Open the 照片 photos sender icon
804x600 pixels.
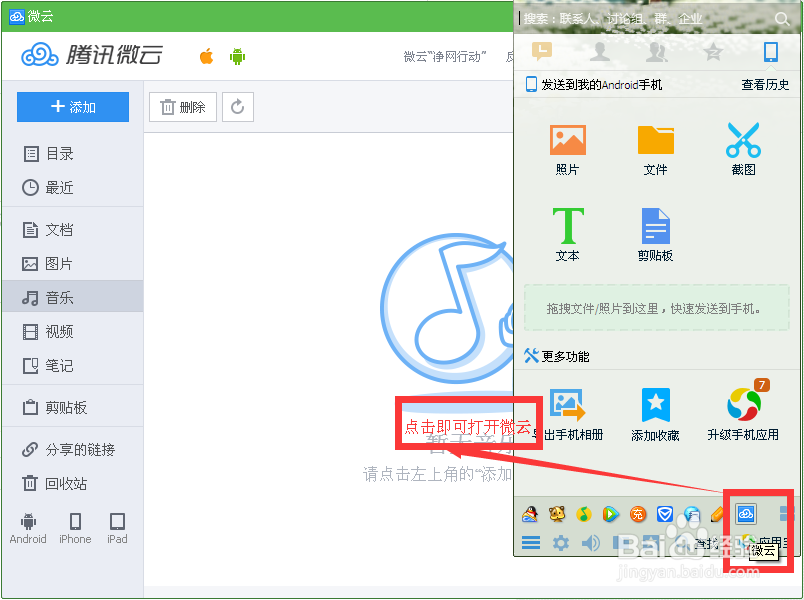point(567,143)
